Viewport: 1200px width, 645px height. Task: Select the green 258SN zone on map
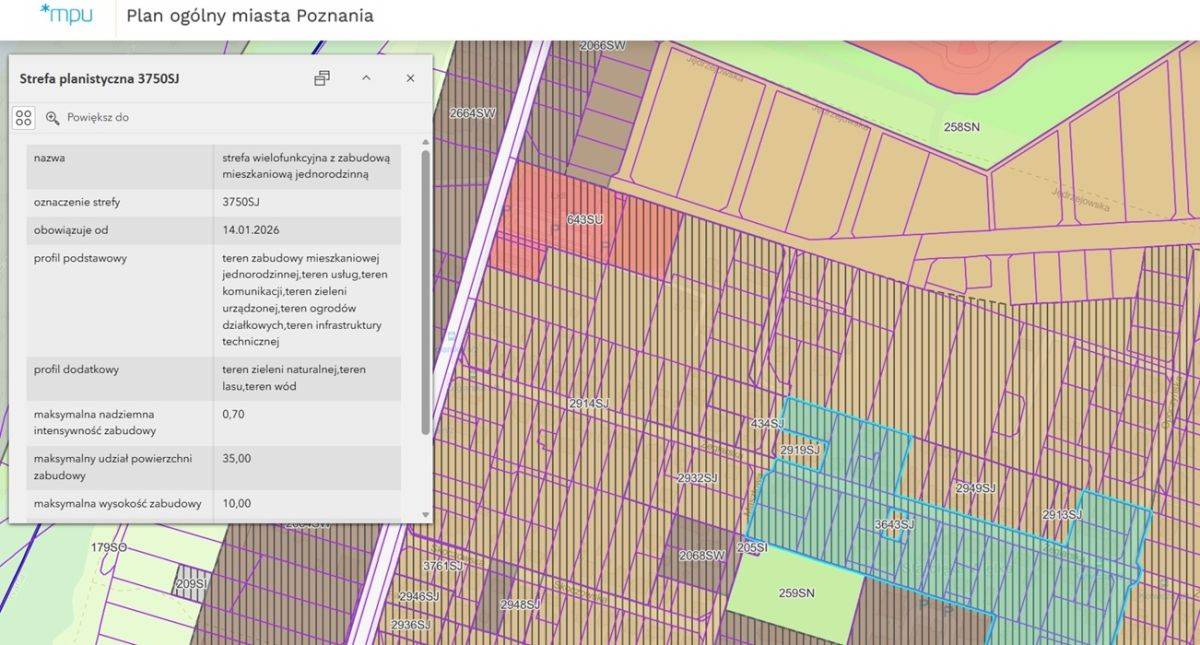tap(962, 127)
